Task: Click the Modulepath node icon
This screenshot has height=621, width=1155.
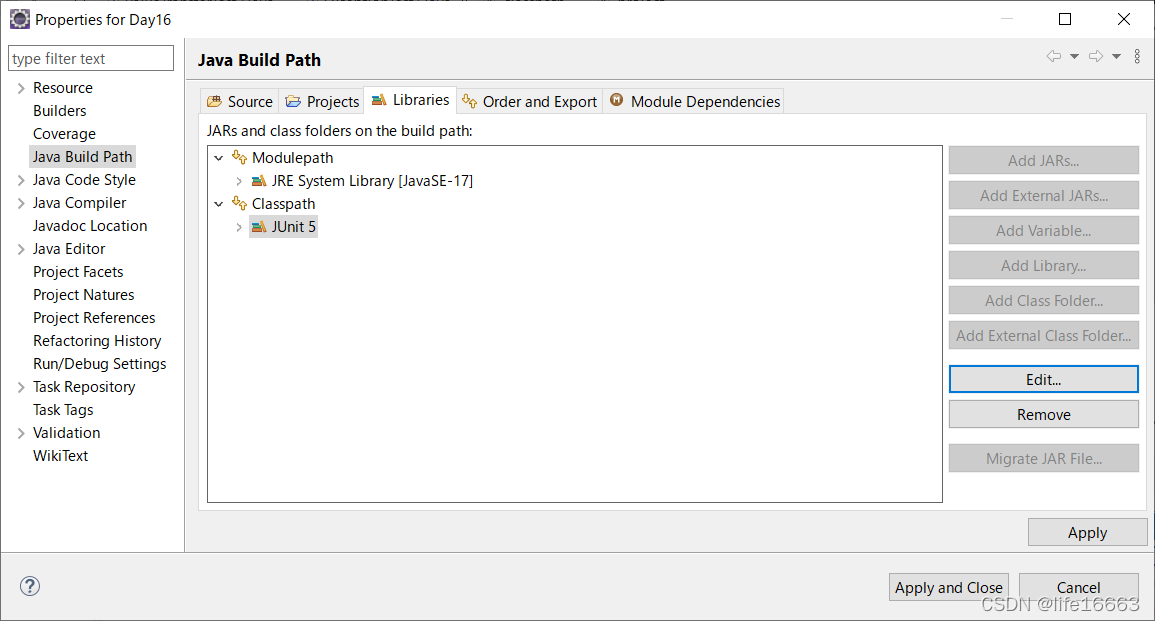Action: [x=240, y=157]
